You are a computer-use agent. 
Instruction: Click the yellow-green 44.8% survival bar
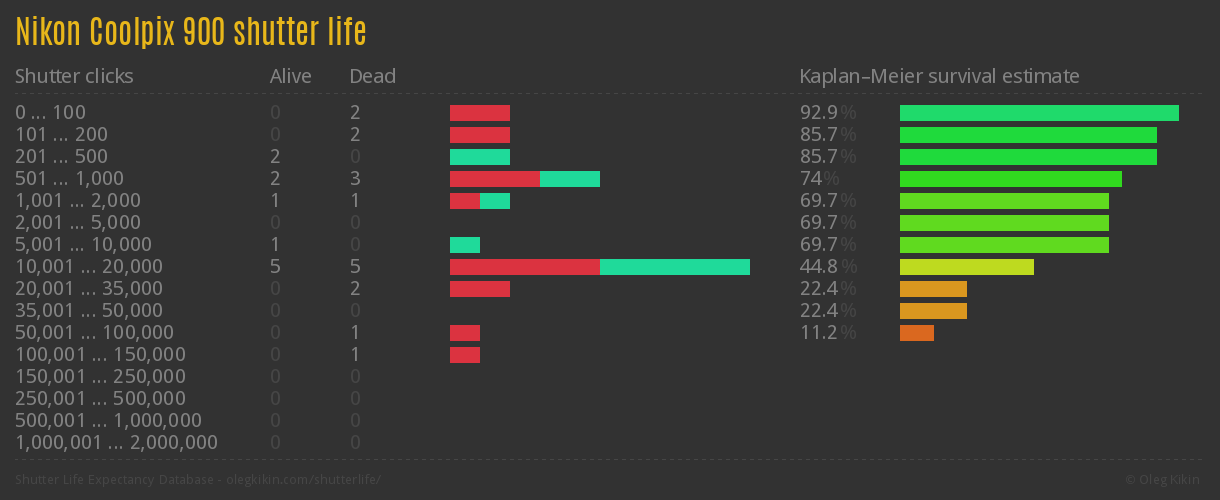(967, 267)
